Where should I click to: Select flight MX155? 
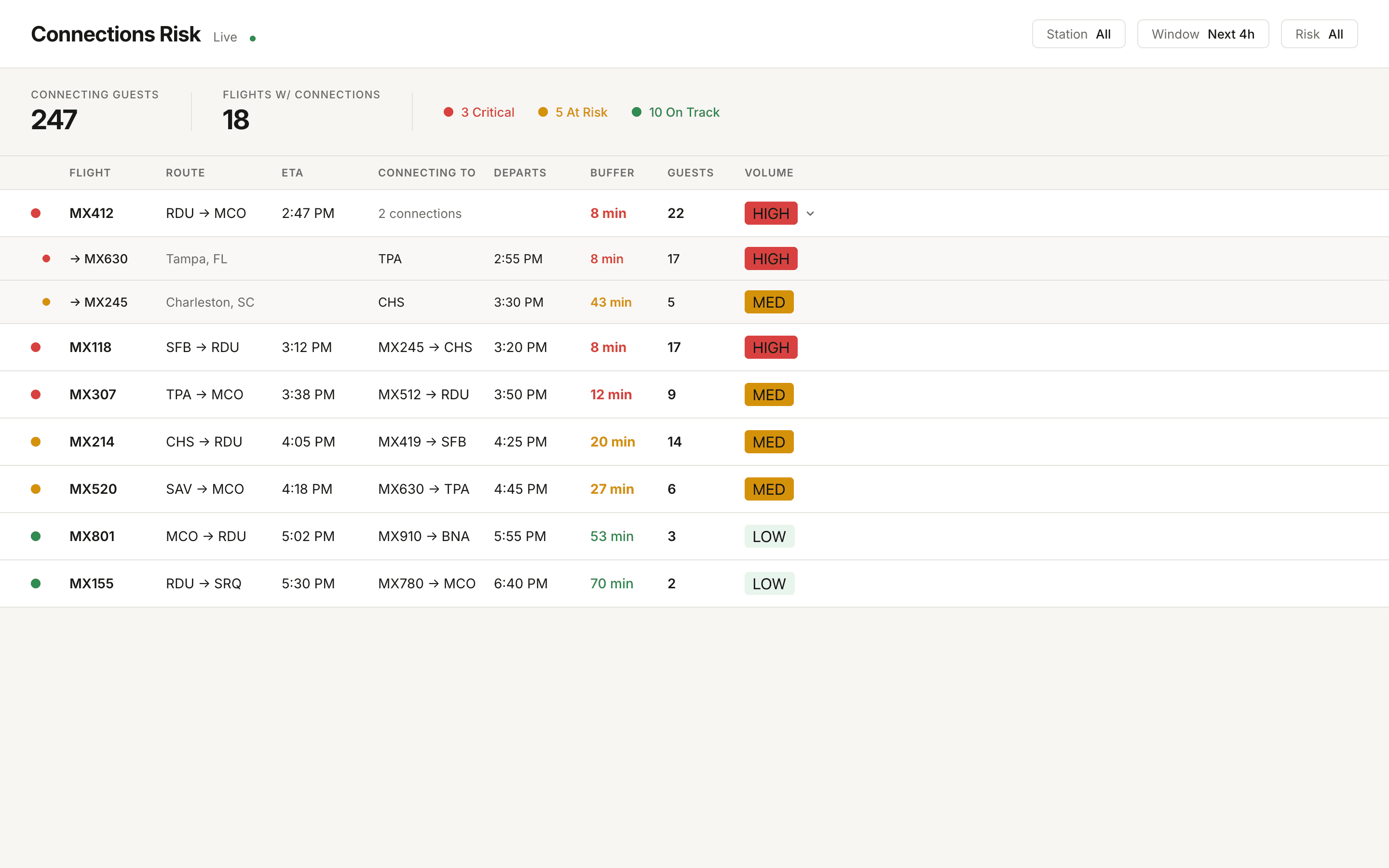(x=91, y=583)
